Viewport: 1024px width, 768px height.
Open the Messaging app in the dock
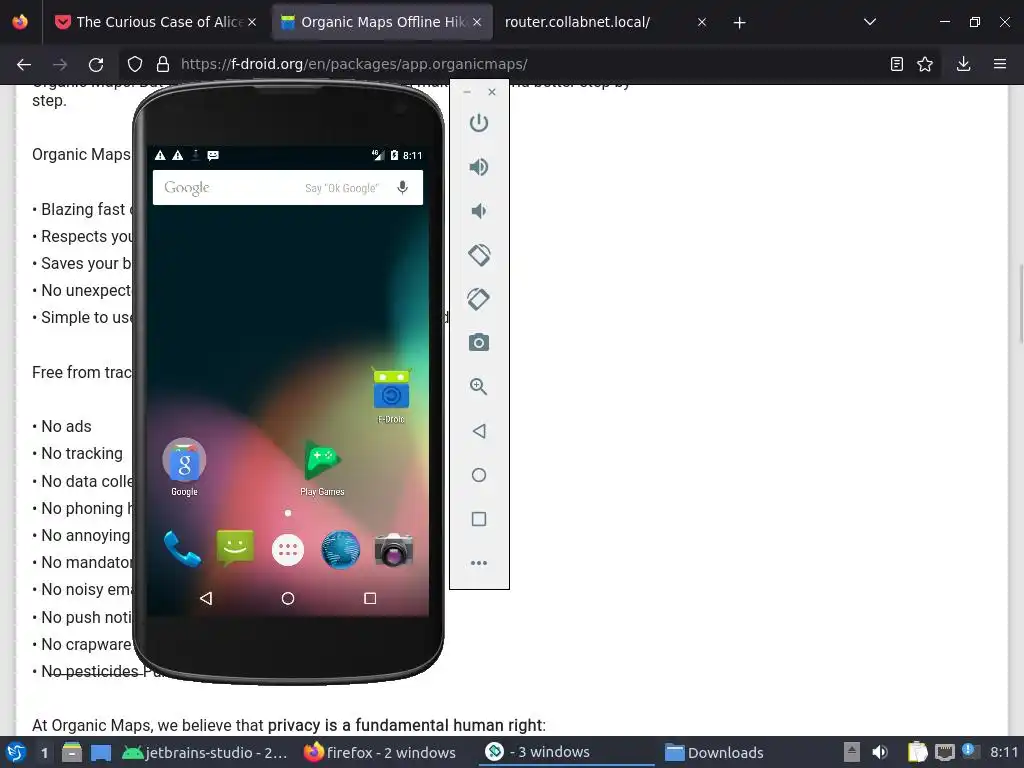click(235, 549)
